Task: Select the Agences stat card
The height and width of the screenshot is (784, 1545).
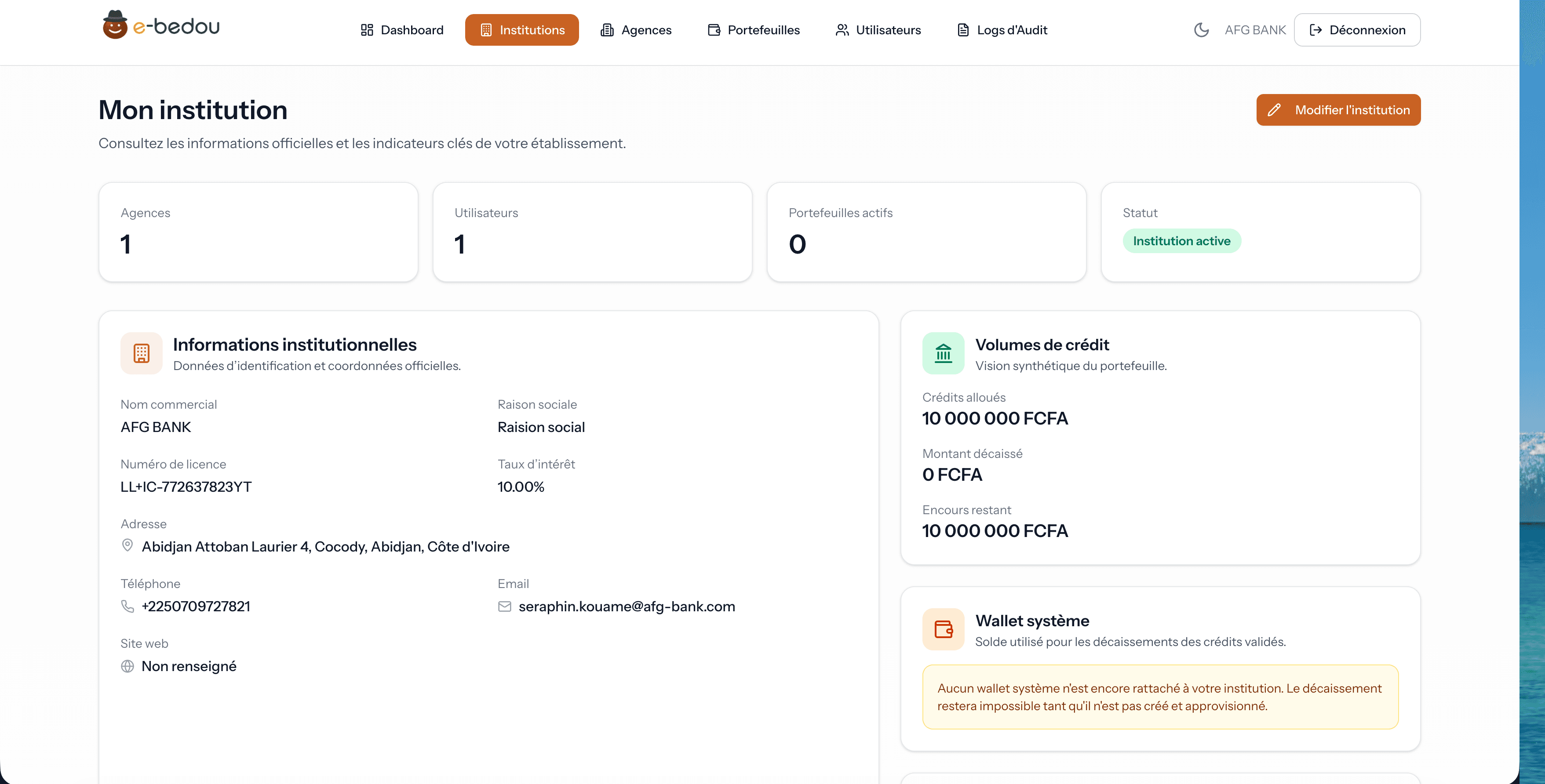Action: [x=259, y=232]
